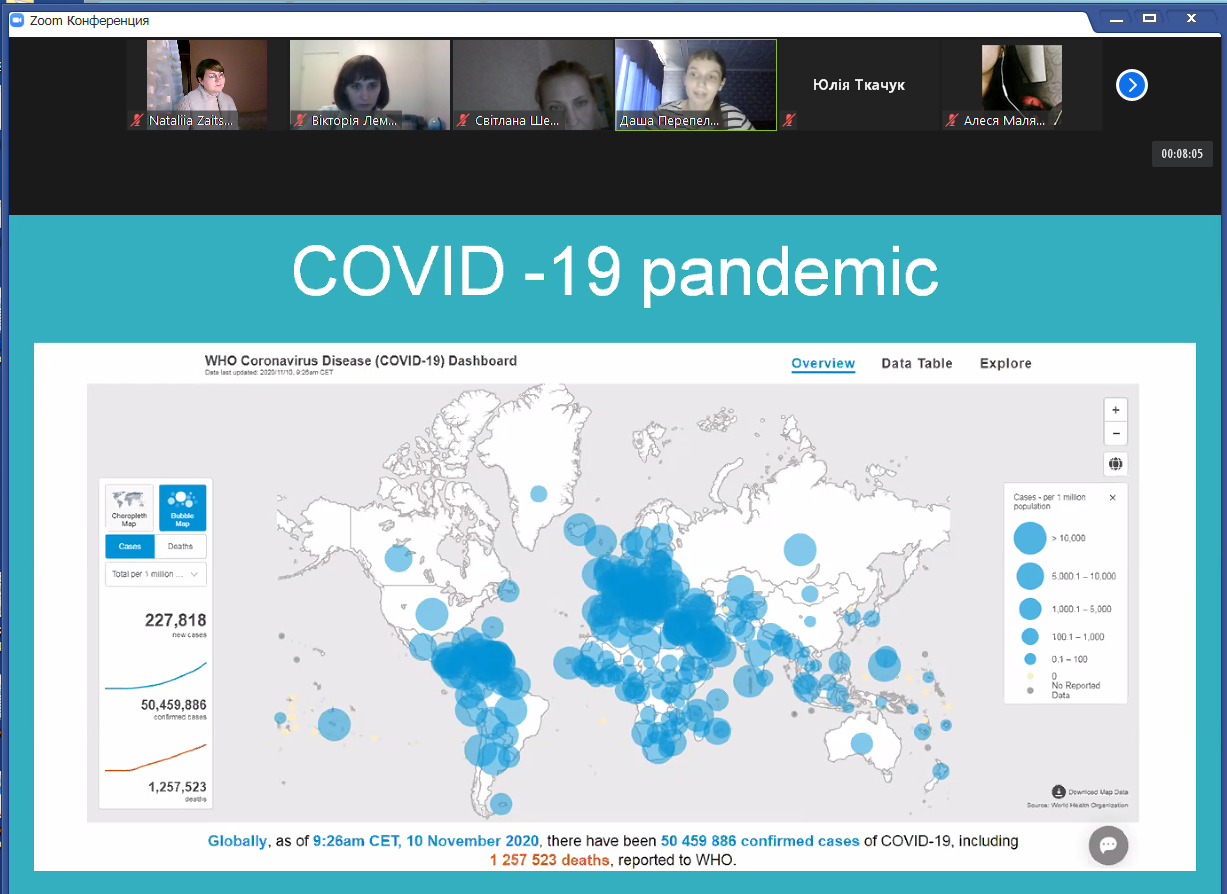This screenshot has width=1227, height=894.
Task: Click the Zoom logo in title bar
Action: [18, 19]
